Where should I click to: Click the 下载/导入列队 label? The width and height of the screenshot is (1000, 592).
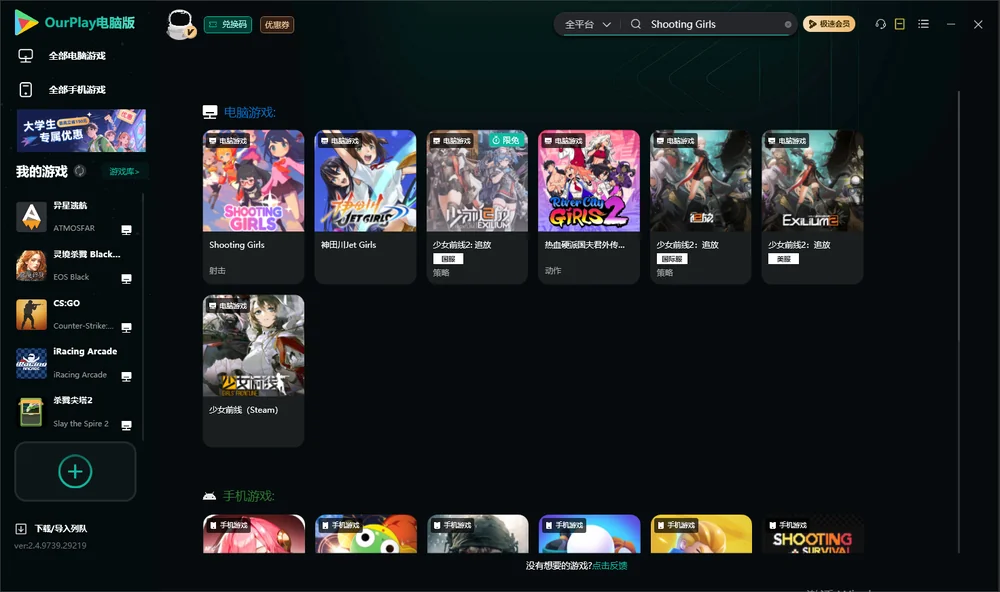click(x=61, y=529)
